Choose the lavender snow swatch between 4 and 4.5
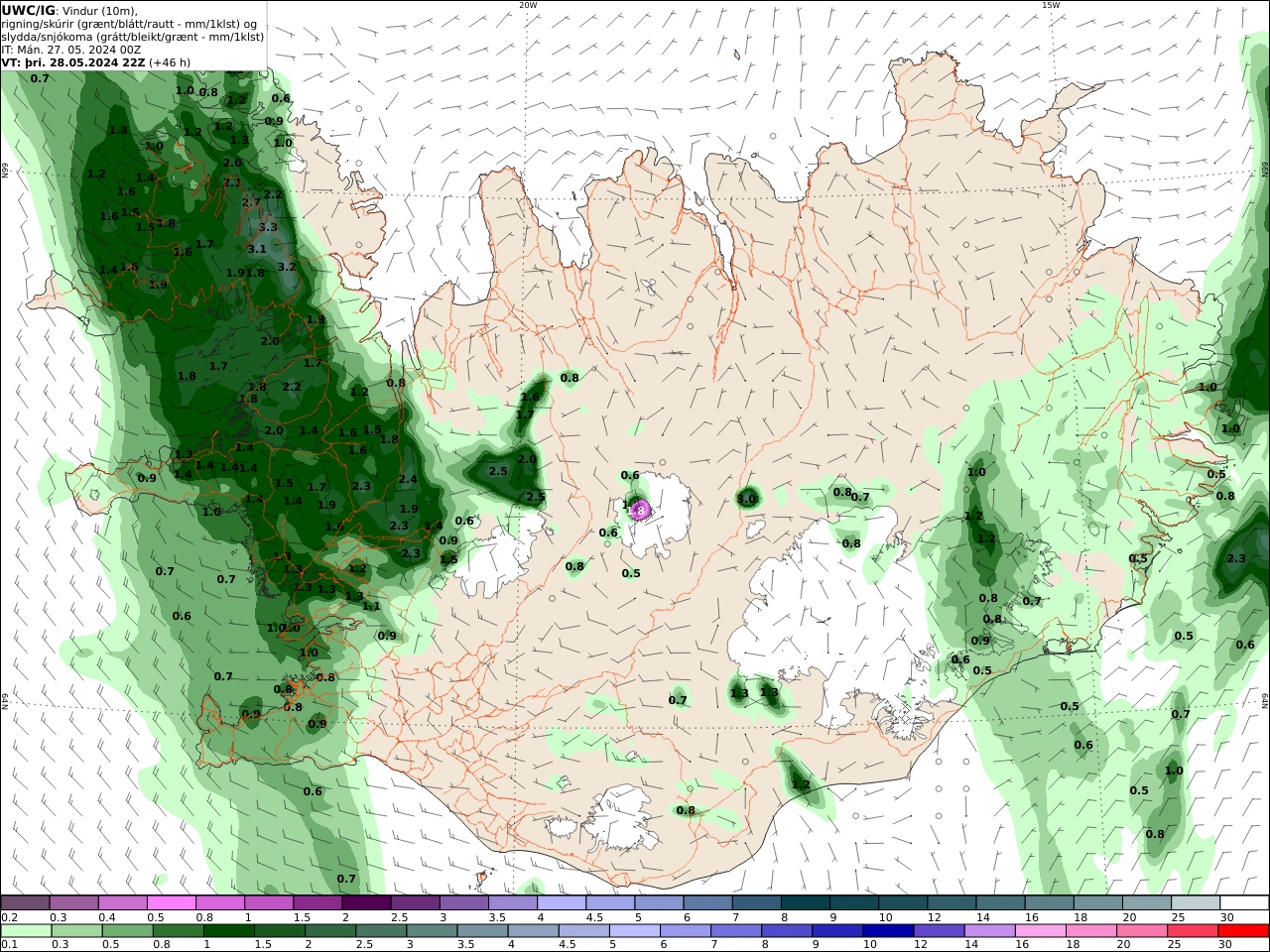This screenshot has width=1270, height=952. (562, 902)
